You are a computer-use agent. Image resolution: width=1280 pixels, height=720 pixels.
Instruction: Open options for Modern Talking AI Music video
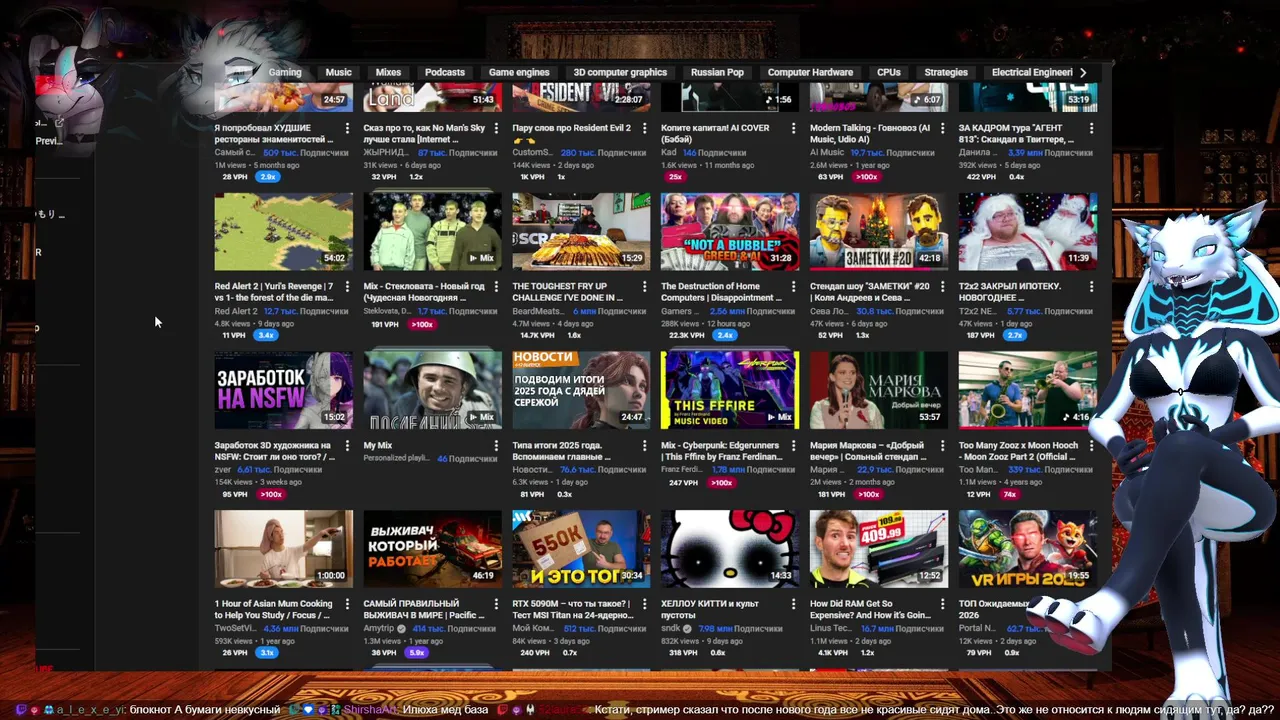click(x=942, y=129)
